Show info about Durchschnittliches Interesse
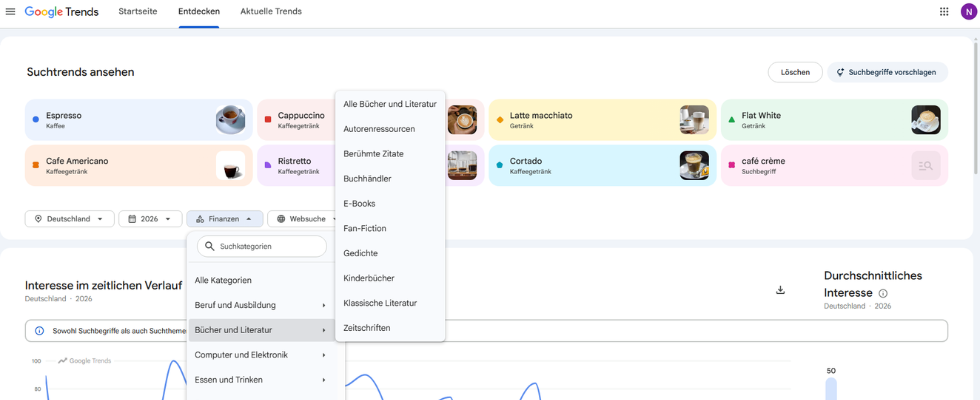980x400 pixels. 883,293
